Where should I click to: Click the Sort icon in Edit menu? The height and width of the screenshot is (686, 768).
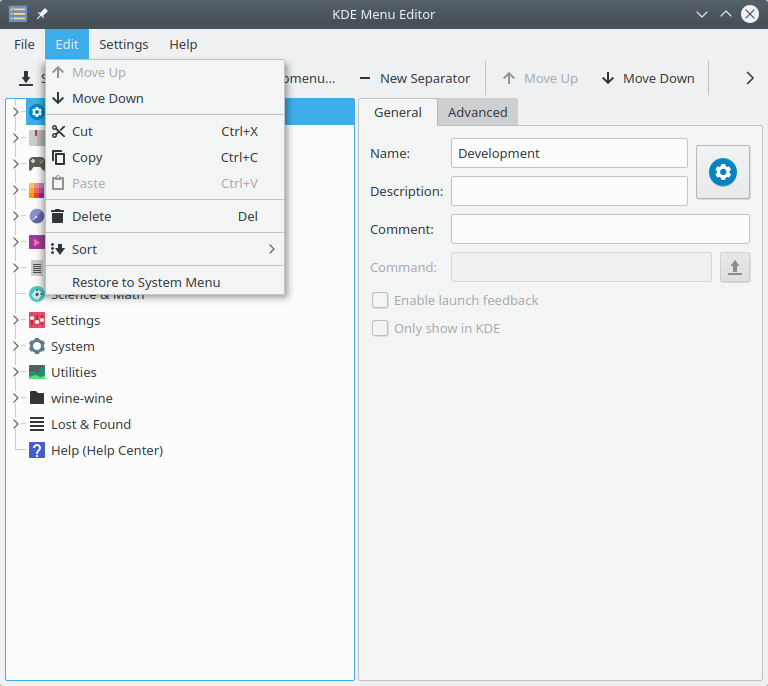(x=58, y=249)
